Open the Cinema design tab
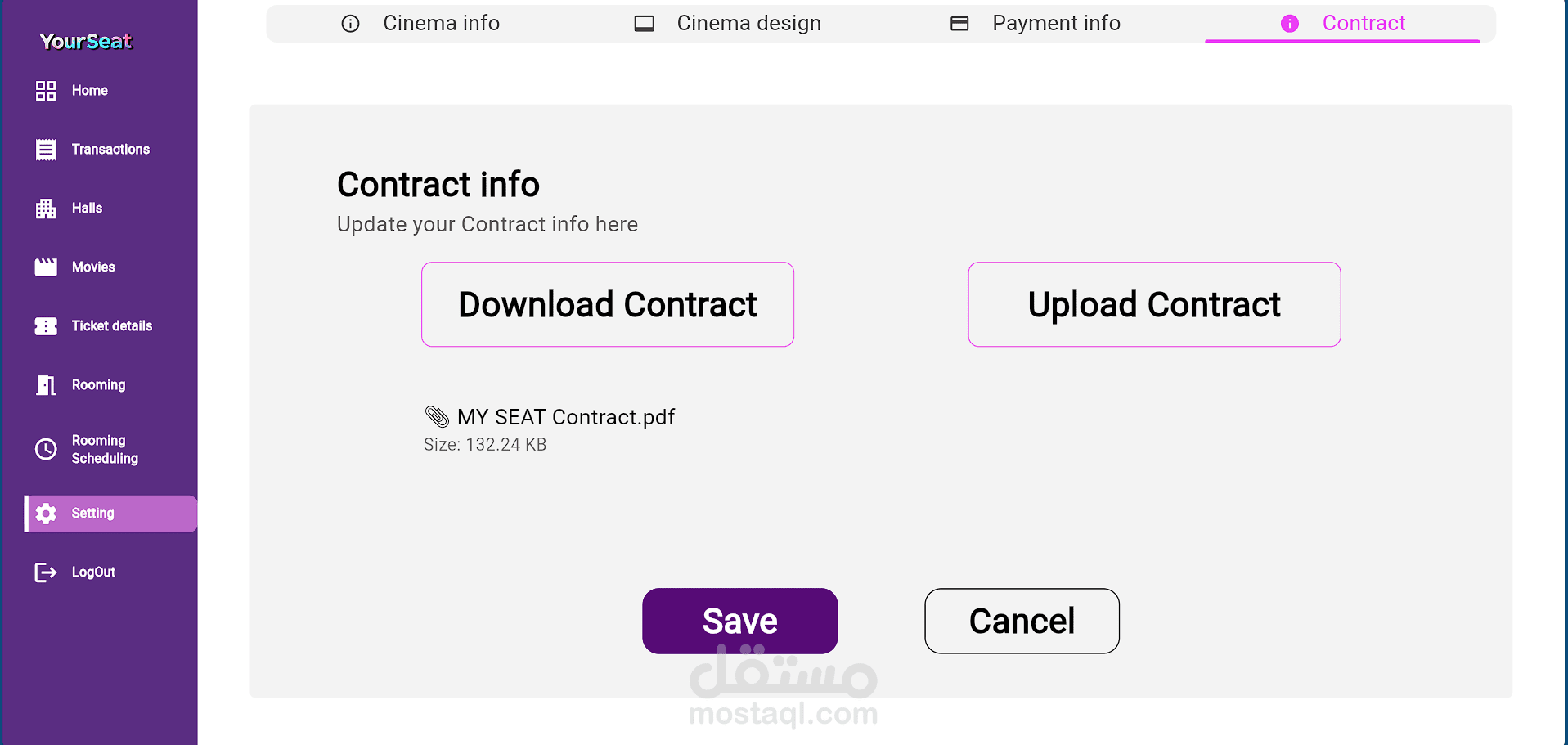Image resolution: width=1568 pixels, height=745 pixels. click(727, 23)
